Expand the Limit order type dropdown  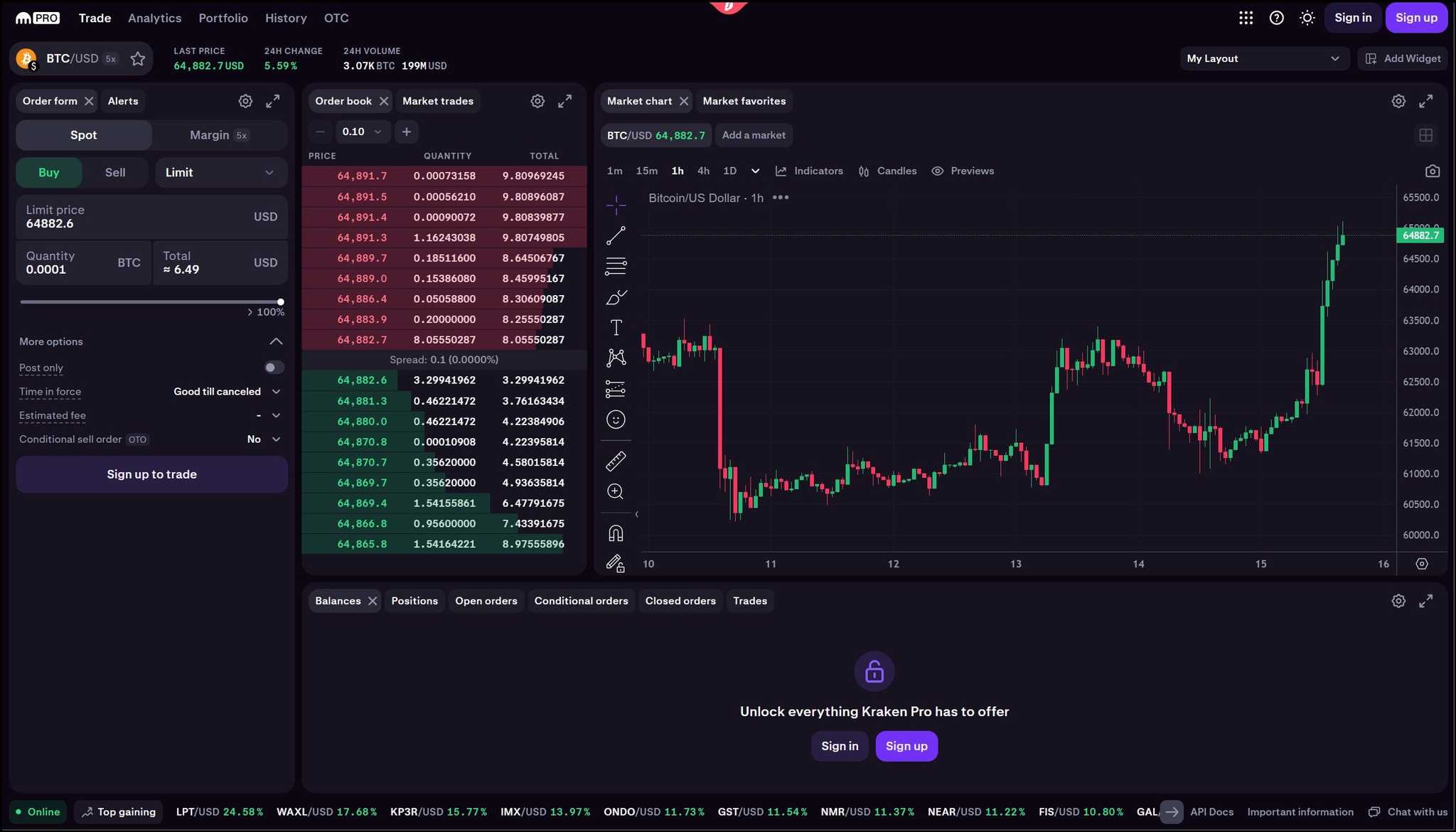point(220,172)
